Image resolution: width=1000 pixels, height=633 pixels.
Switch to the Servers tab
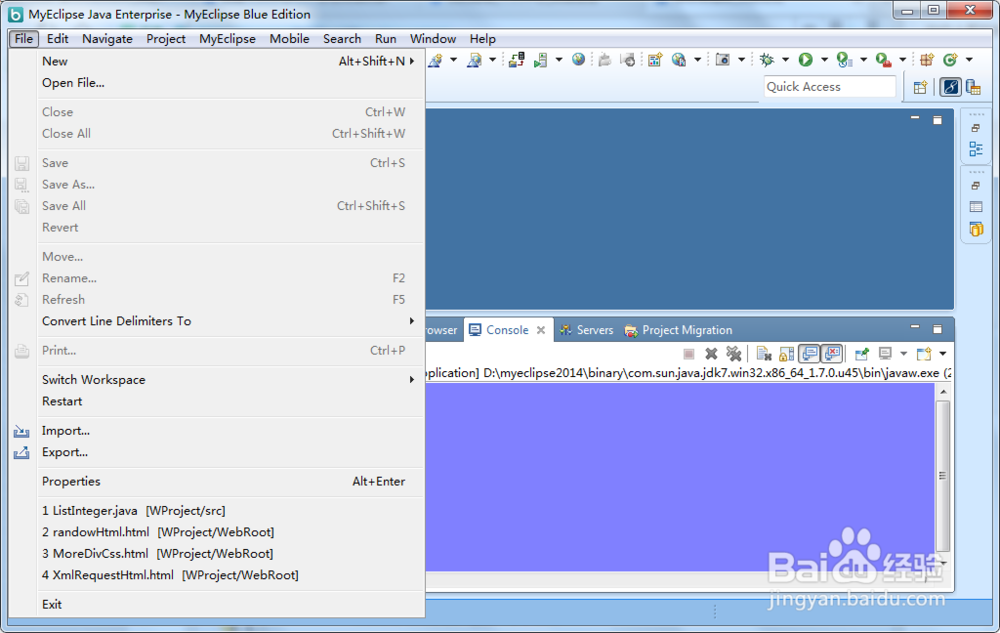click(587, 330)
